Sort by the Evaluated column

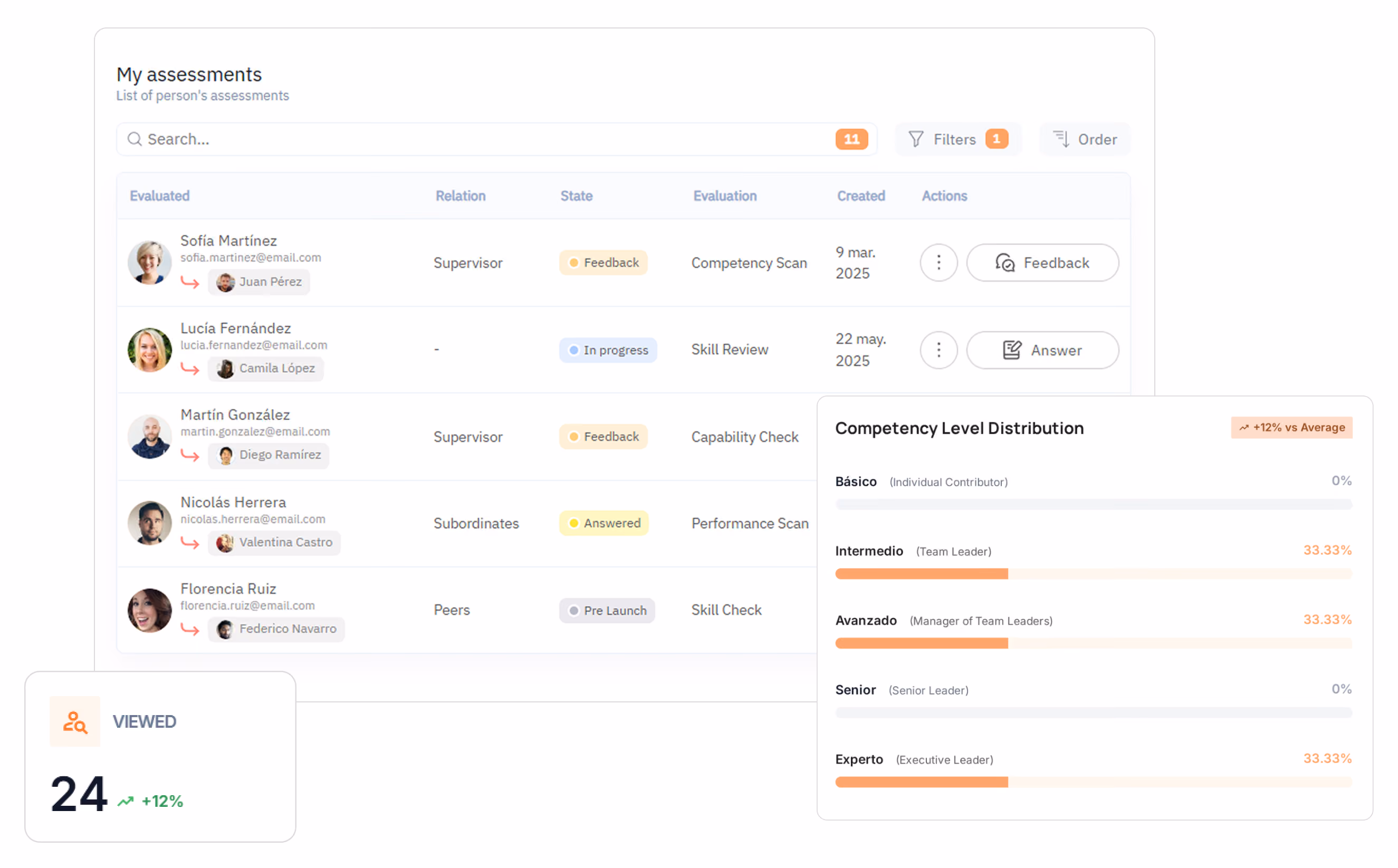click(160, 196)
